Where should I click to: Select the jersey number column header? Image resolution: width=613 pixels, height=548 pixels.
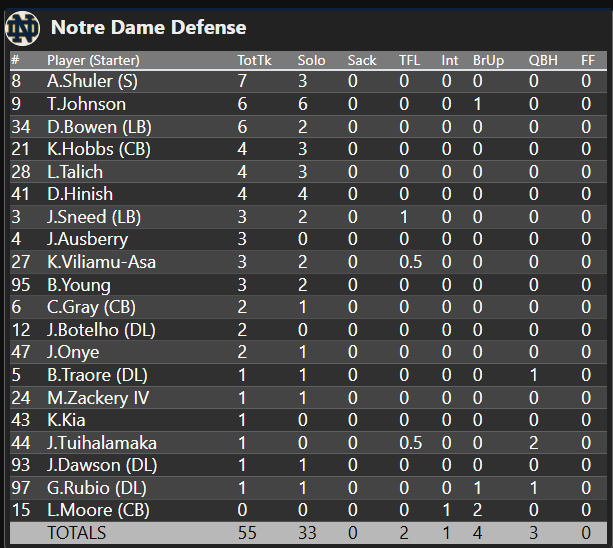pos(15,60)
